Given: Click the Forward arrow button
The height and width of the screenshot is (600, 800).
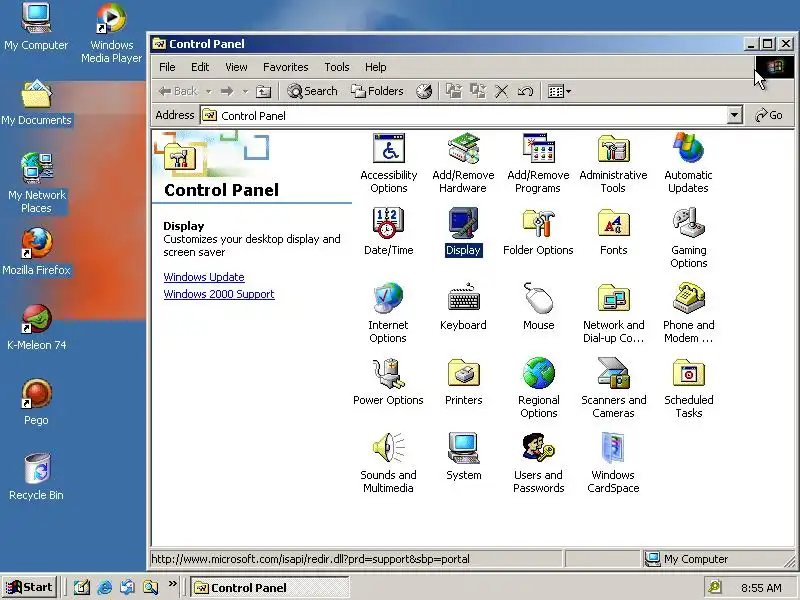Looking at the screenshot, I should [x=227, y=91].
